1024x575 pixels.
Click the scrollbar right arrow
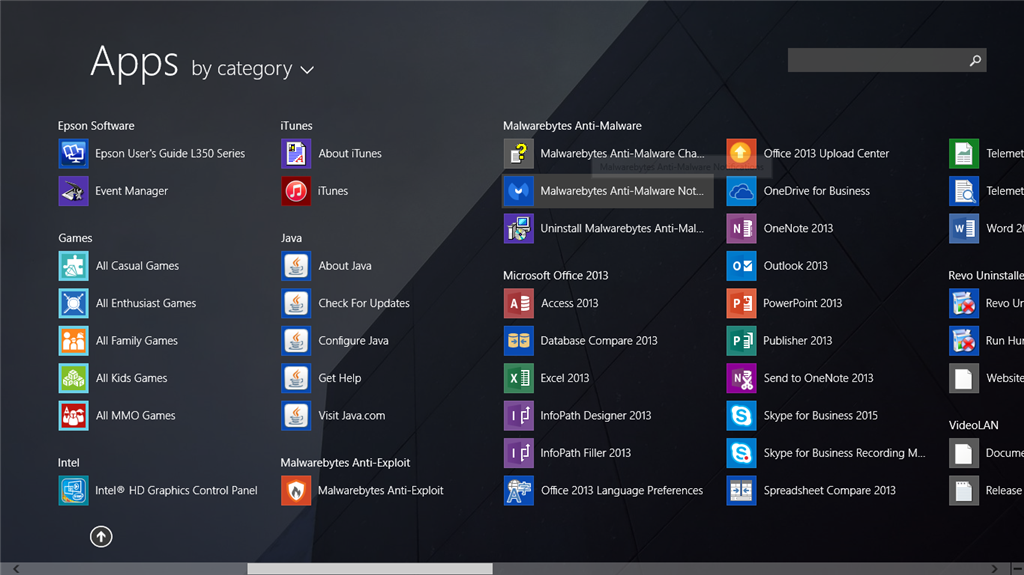[994, 569]
